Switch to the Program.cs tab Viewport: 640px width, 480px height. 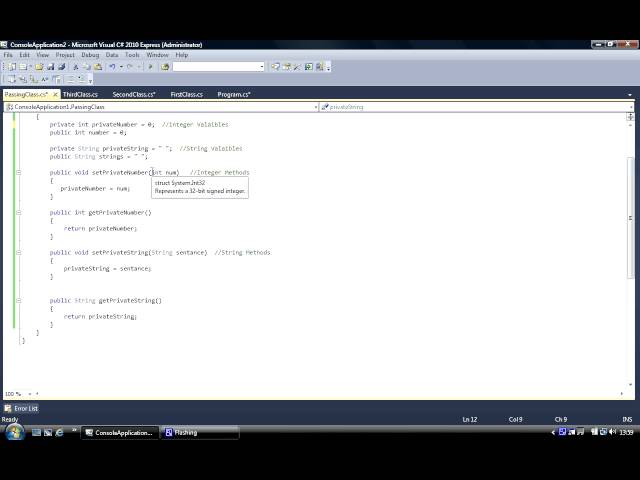(x=234, y=94)
